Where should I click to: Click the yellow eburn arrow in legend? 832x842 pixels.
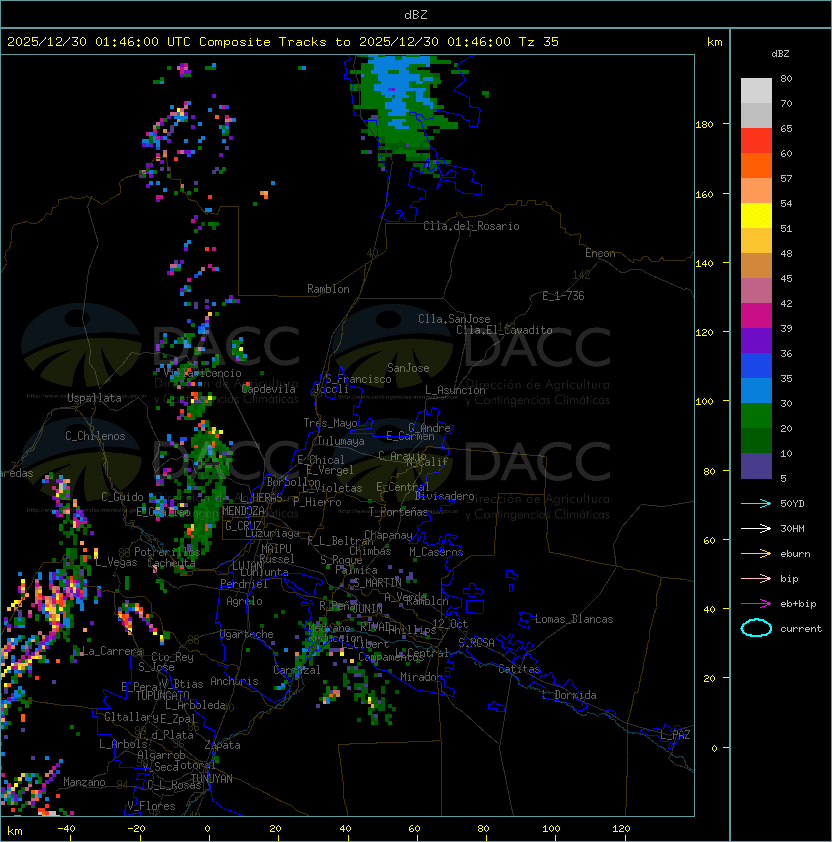pos(756,554)
